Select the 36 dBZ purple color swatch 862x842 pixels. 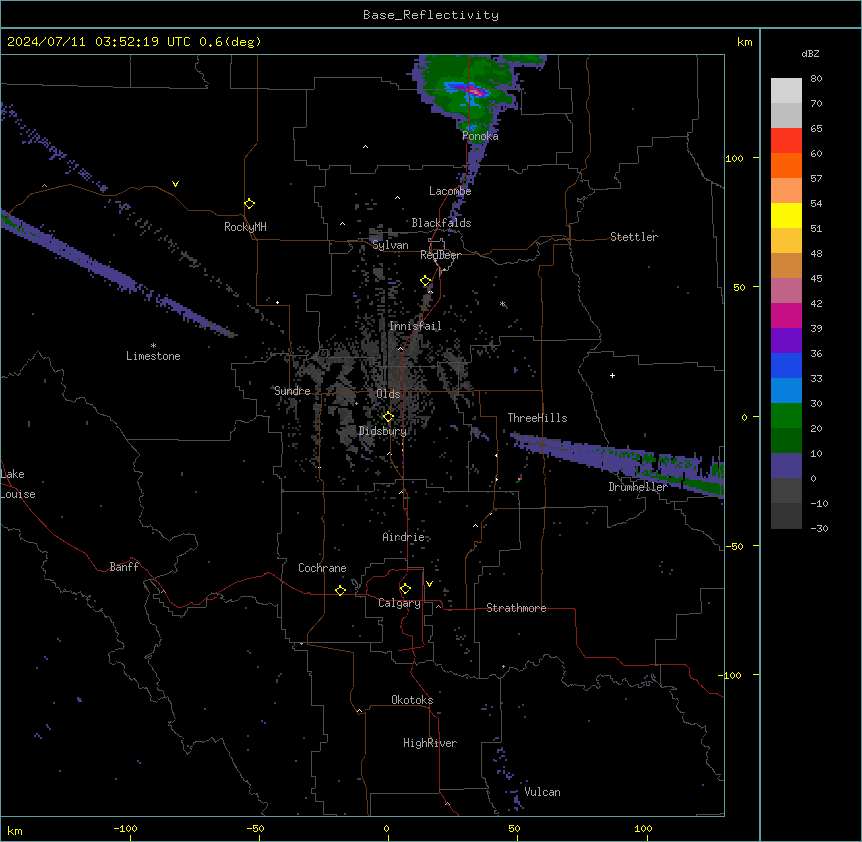click(x=786, y=340)
